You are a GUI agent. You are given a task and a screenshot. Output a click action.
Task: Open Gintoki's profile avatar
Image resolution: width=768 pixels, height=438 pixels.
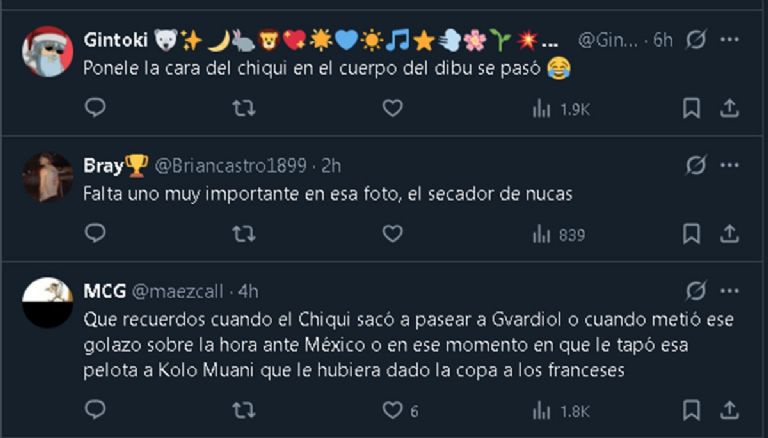coord(47,52)
